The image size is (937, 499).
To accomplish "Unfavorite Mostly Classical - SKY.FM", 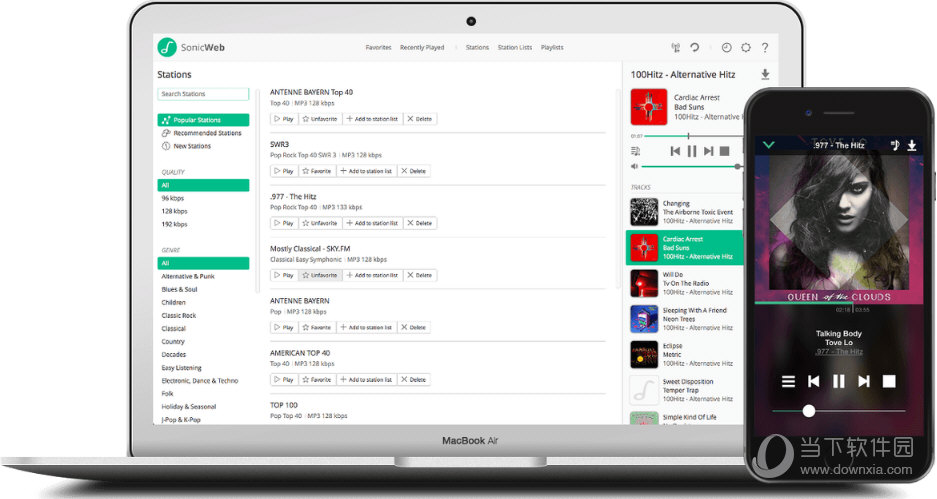I will [320, 275].
